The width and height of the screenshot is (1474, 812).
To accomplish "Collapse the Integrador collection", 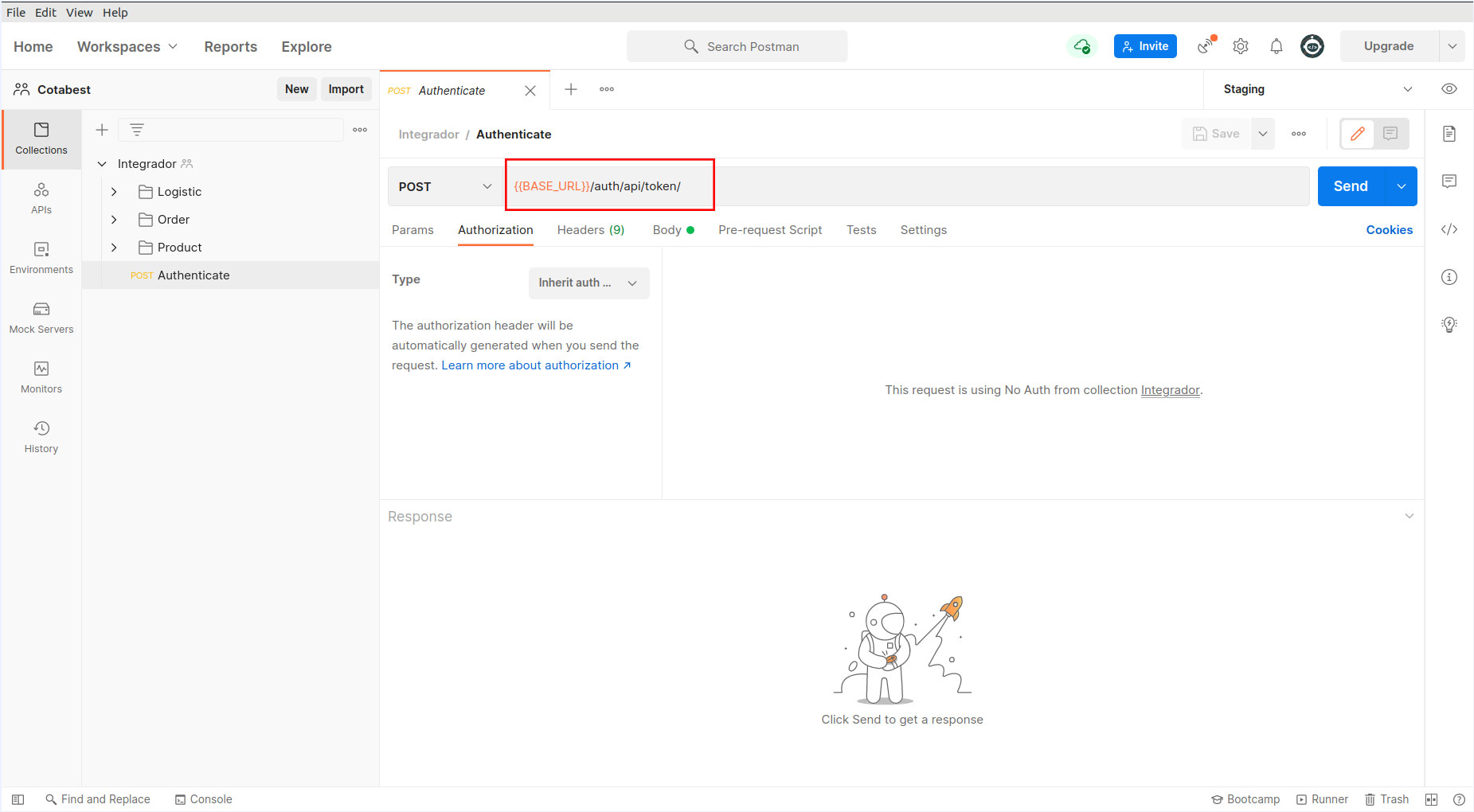I will point(102,164).
